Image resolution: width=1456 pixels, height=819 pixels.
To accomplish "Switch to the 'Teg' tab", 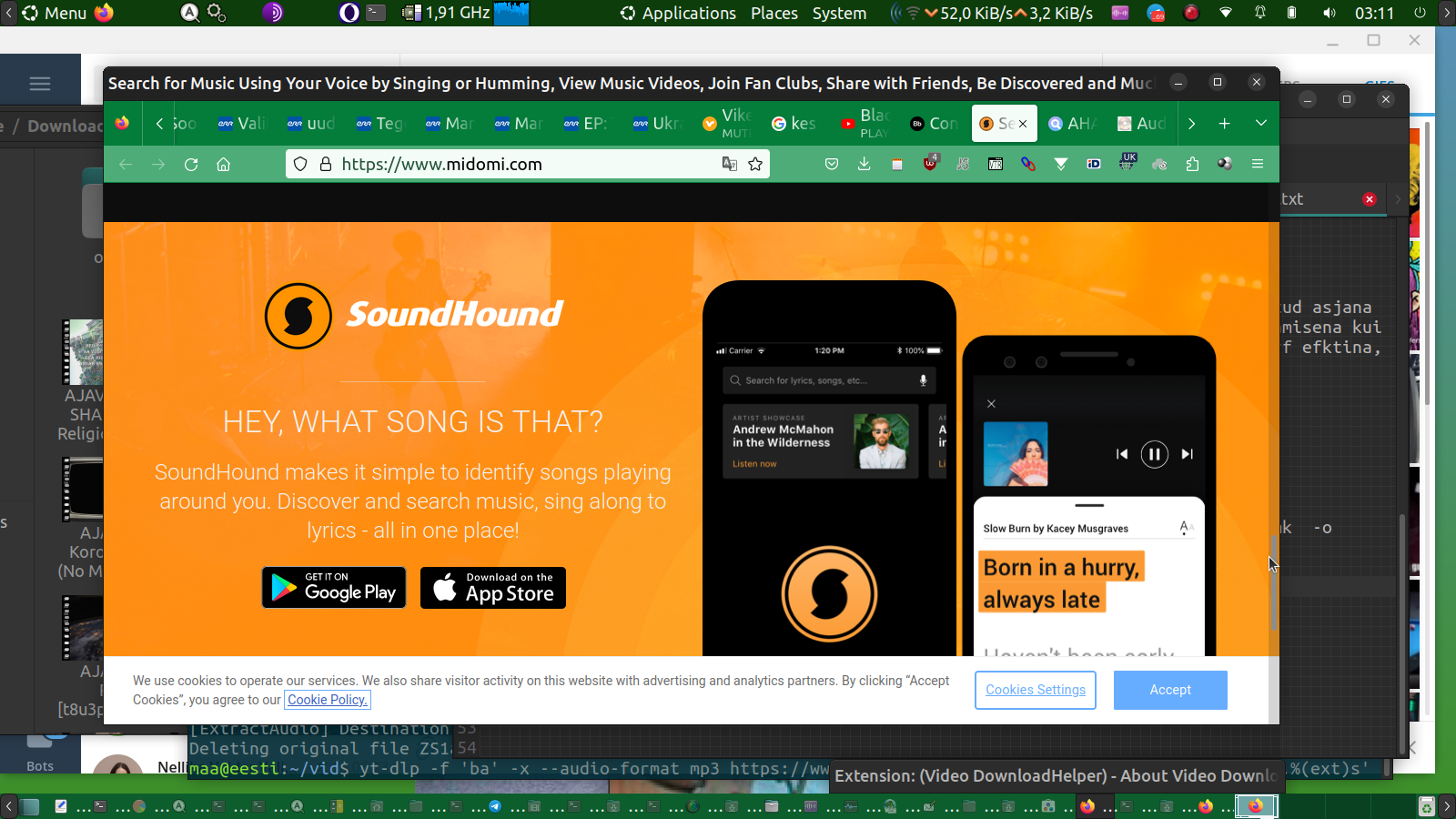I will [x=382, y=124].
